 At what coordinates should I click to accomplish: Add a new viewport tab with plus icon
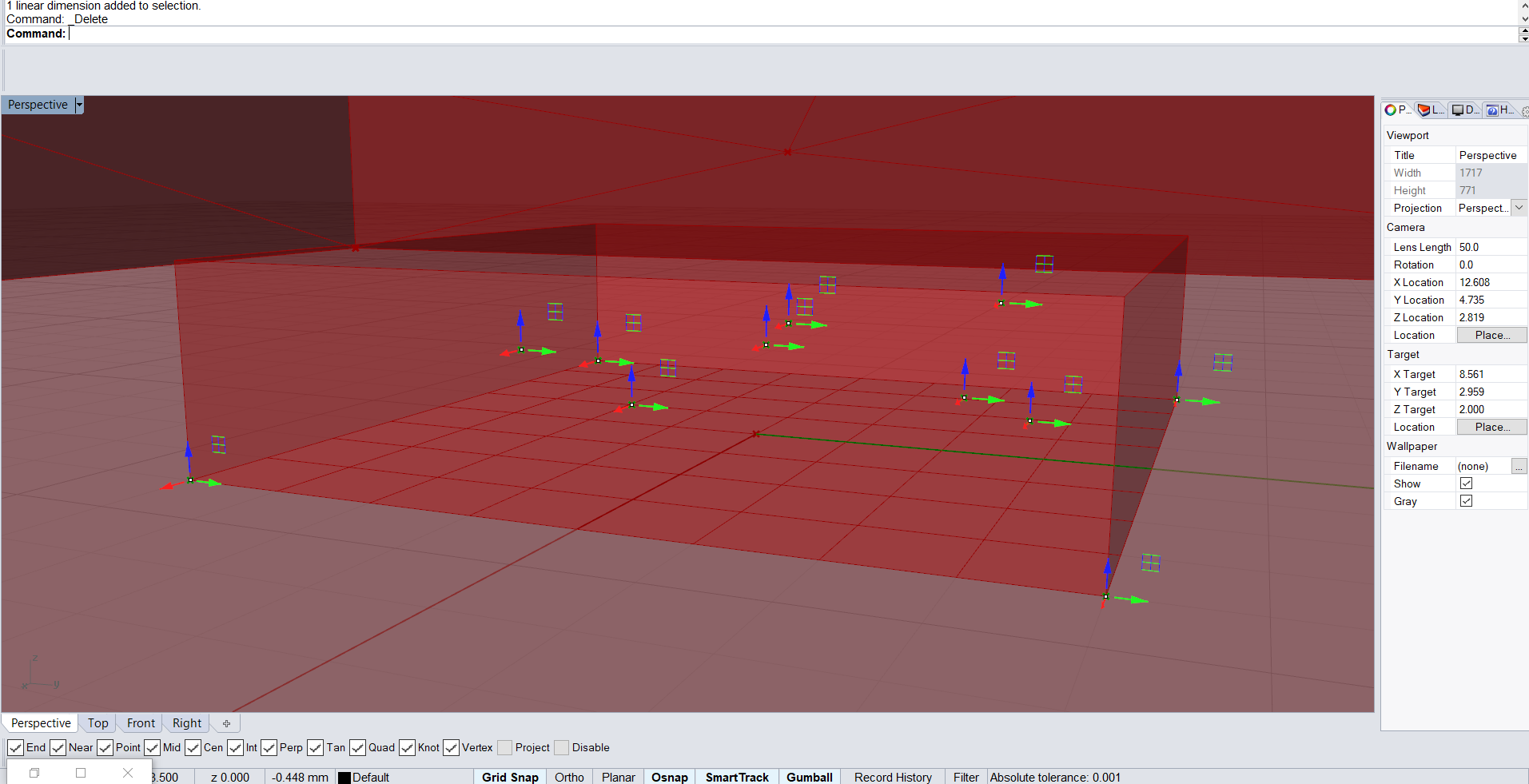[226, 723]
